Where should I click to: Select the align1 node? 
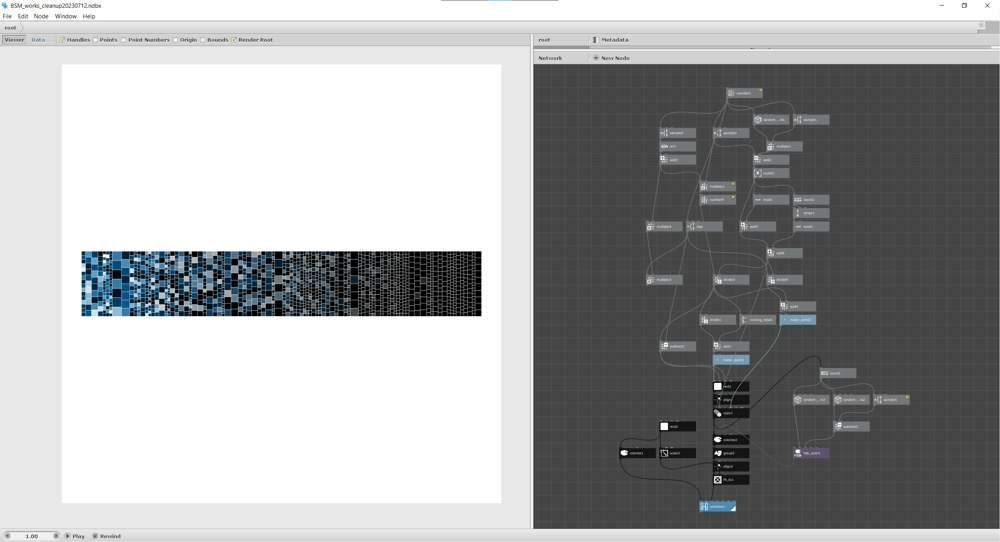(731, 400)
